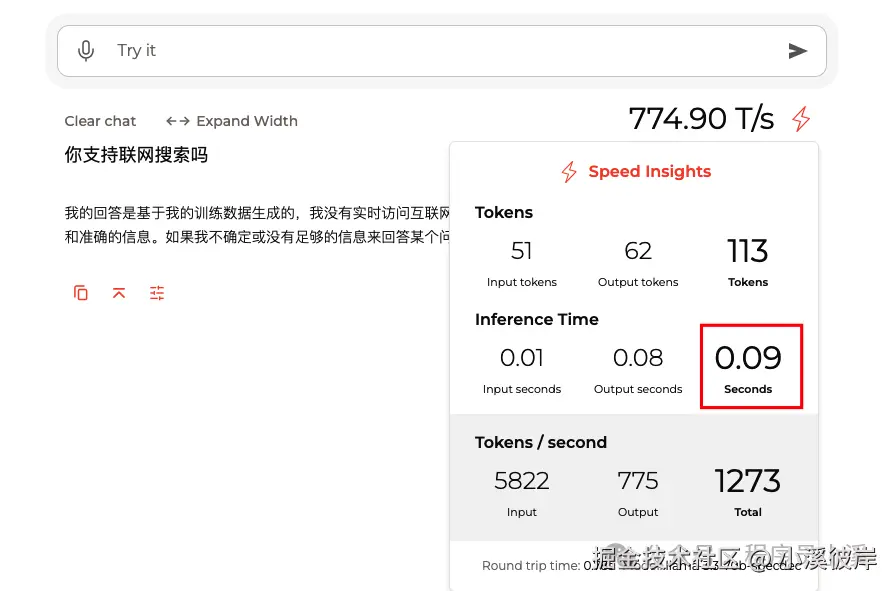Copy the assistant's response using the copy icon

click(81, 292)
